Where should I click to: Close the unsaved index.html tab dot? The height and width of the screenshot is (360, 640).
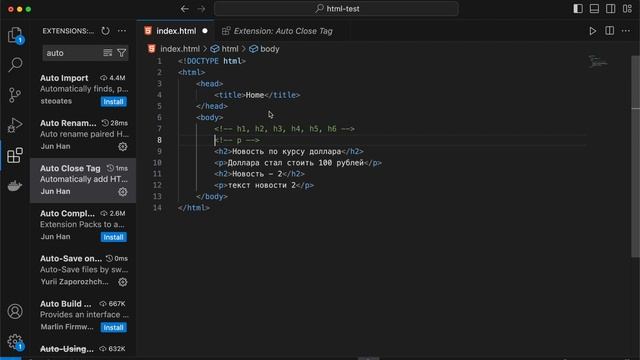point(205,31)
